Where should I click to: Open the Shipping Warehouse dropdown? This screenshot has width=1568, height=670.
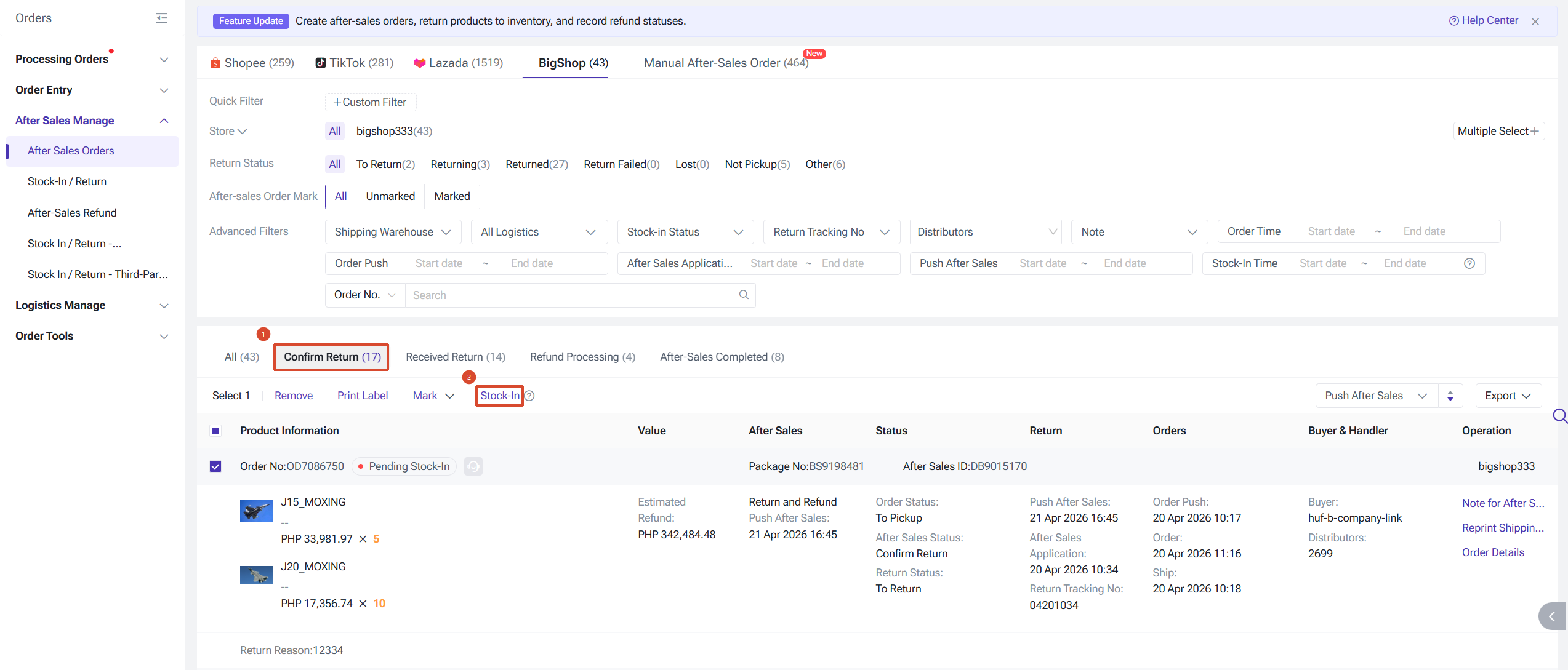click(393, 232)
